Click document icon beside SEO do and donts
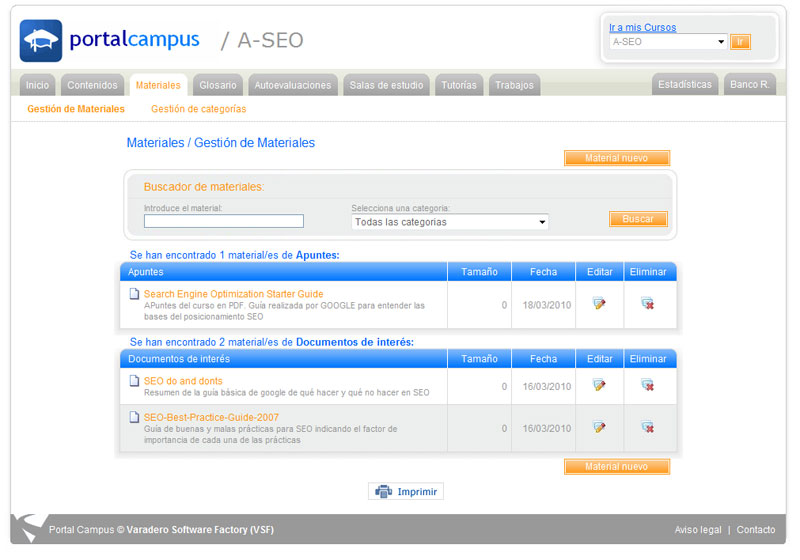The width and height of the screenshot is (800, 560). (134, 381)
